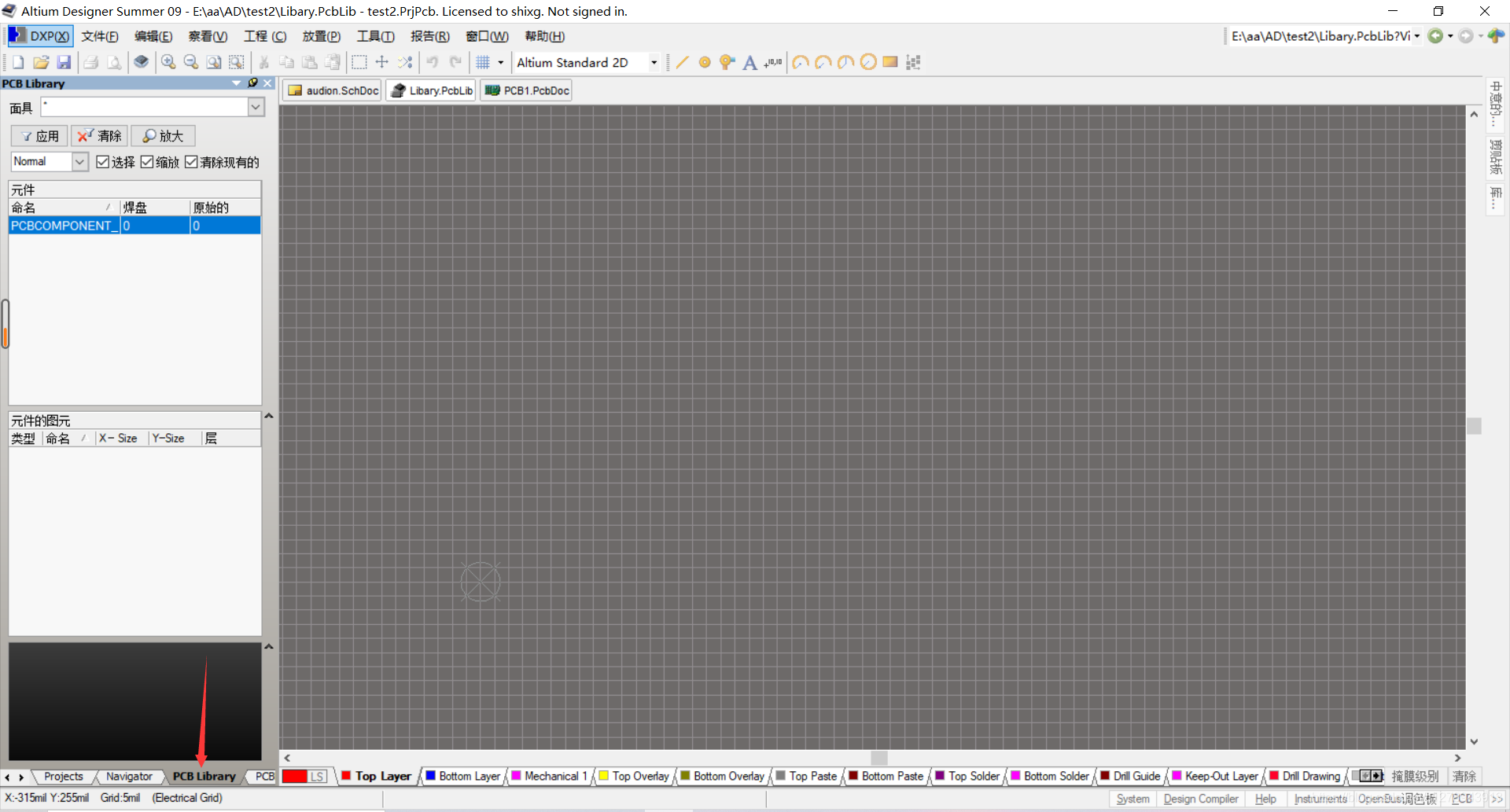Switch to the PCB1.PcbDoc tab
The height and width of the screenshot is (812, 1510).
click(x=527, y=90)
